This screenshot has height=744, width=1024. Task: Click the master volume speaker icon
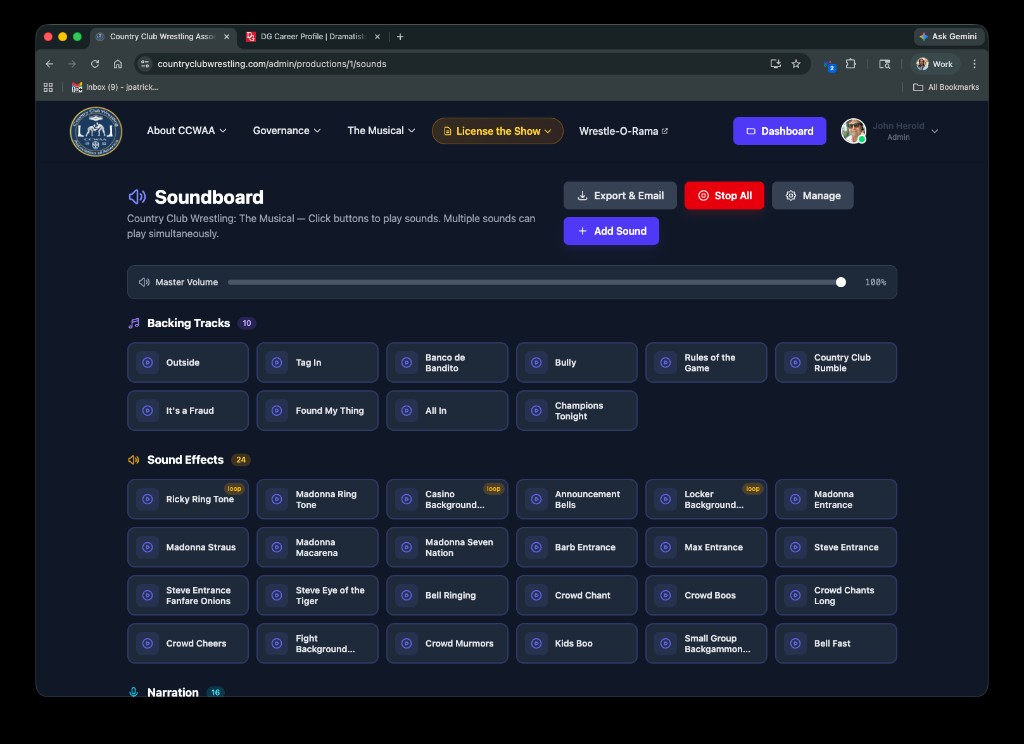tap(144, 283)
